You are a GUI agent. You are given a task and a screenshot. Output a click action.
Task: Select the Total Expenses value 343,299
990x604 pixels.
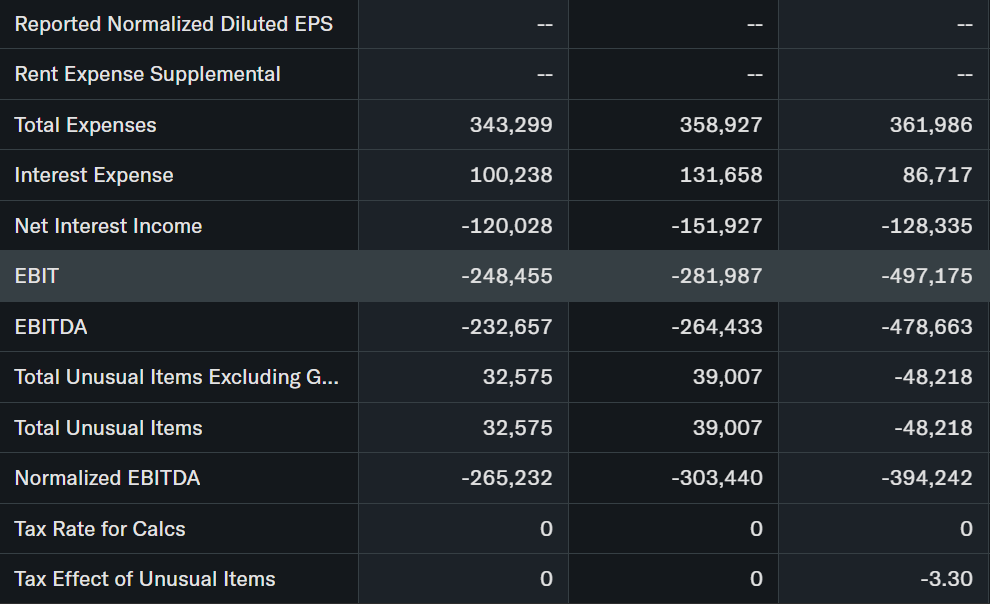point(511,125)
